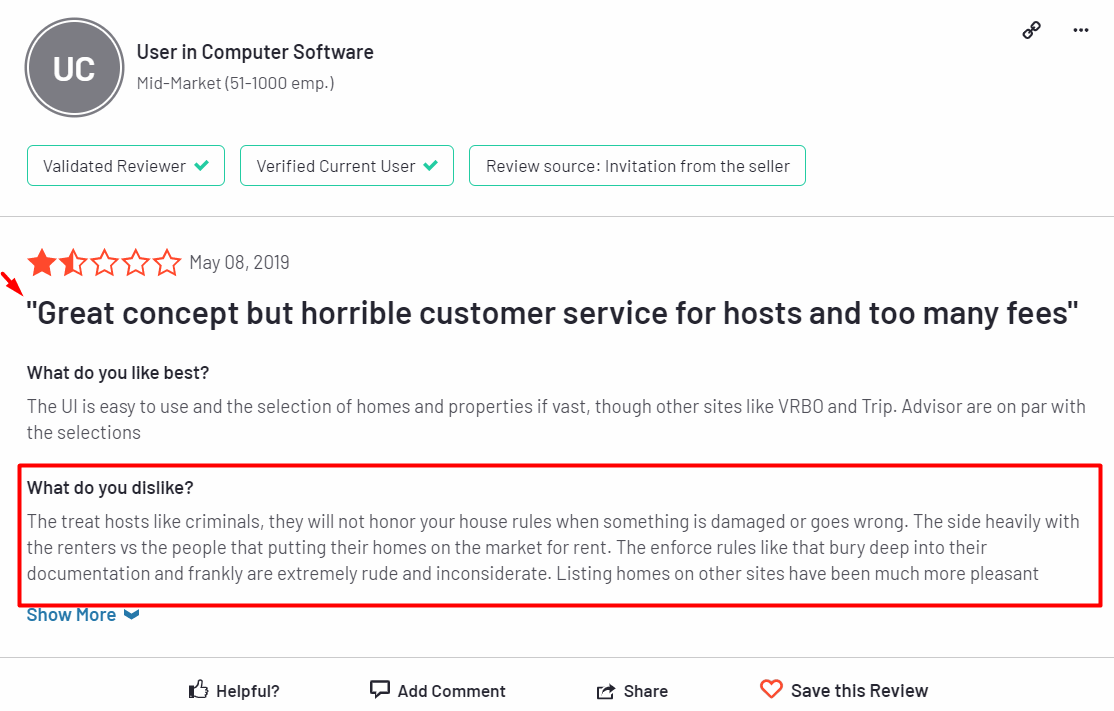Open the three-dot more options menu
This screenshot has height=711, width=1114.
[x=1081, y=30]
